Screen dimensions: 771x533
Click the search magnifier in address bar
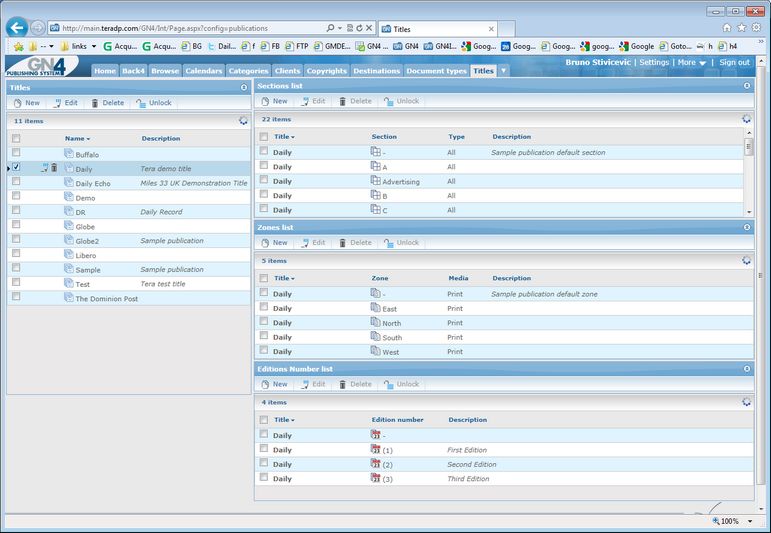[330, 28]
